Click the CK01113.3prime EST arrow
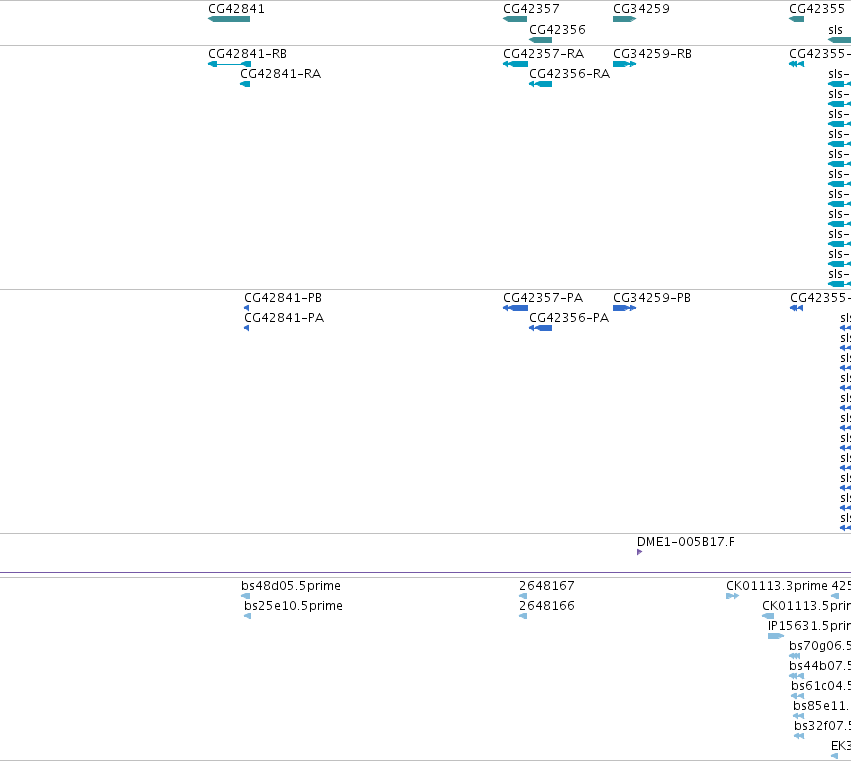This screenshot has height=761, width=851. point(733,596)
